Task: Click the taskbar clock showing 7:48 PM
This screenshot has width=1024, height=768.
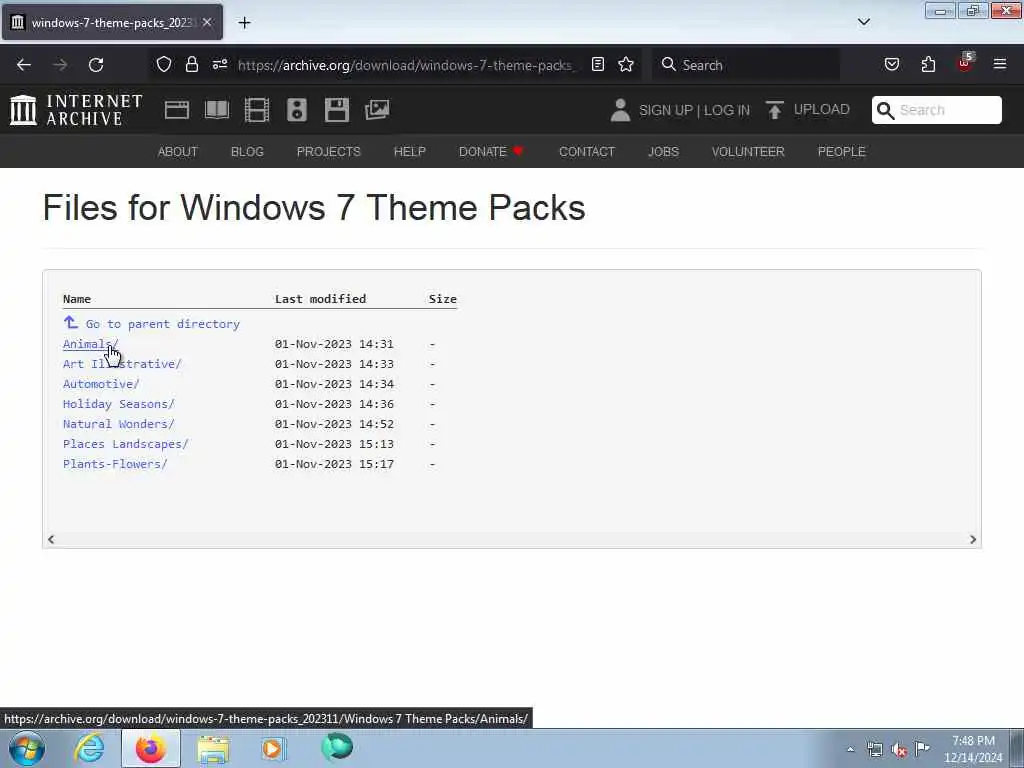Action: point(973,749)
